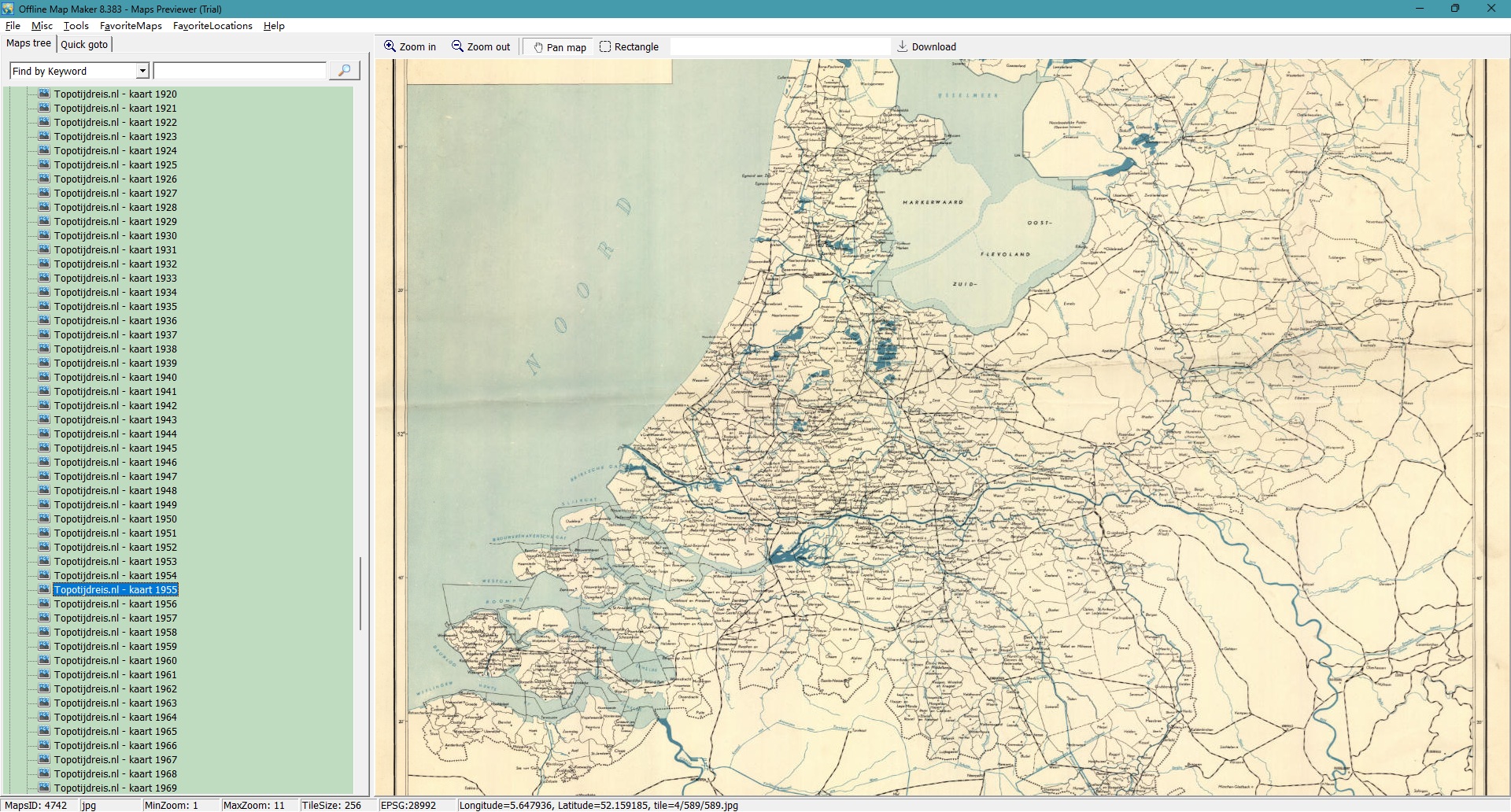1511x812 pixels.
Task: Open the FavoriteLocations menu
Action: [x=212, y=26]
